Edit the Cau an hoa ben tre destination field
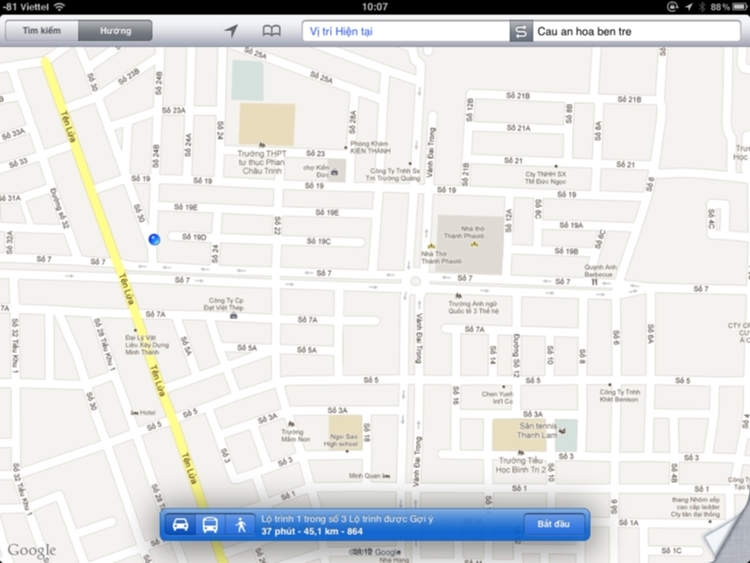Image resolution: width=750 pixels, height=563 pixels. click(637, 32)
